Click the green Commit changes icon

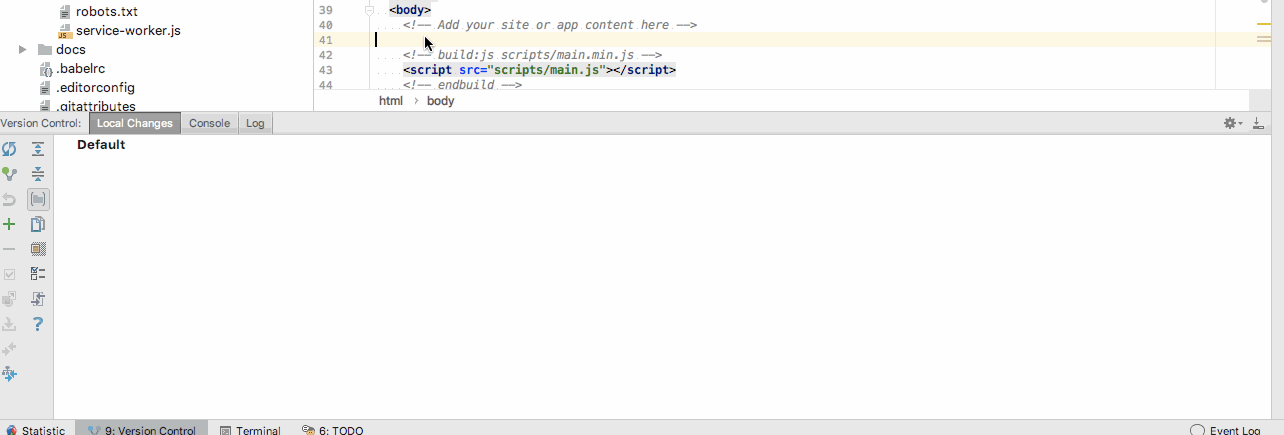coord(9,174)
